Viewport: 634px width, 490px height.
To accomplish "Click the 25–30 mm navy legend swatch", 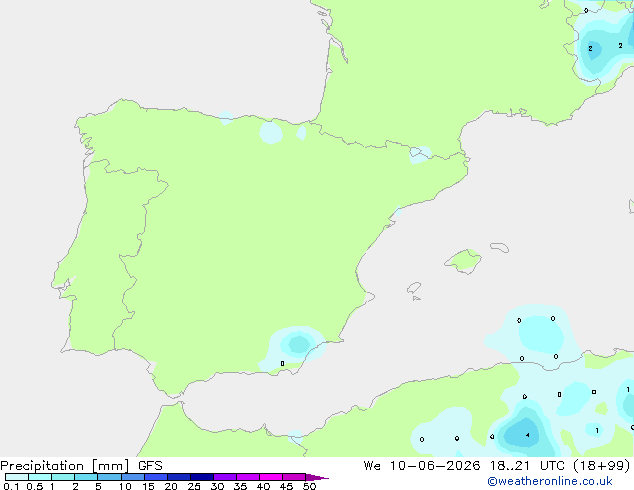I will (202, 477).
